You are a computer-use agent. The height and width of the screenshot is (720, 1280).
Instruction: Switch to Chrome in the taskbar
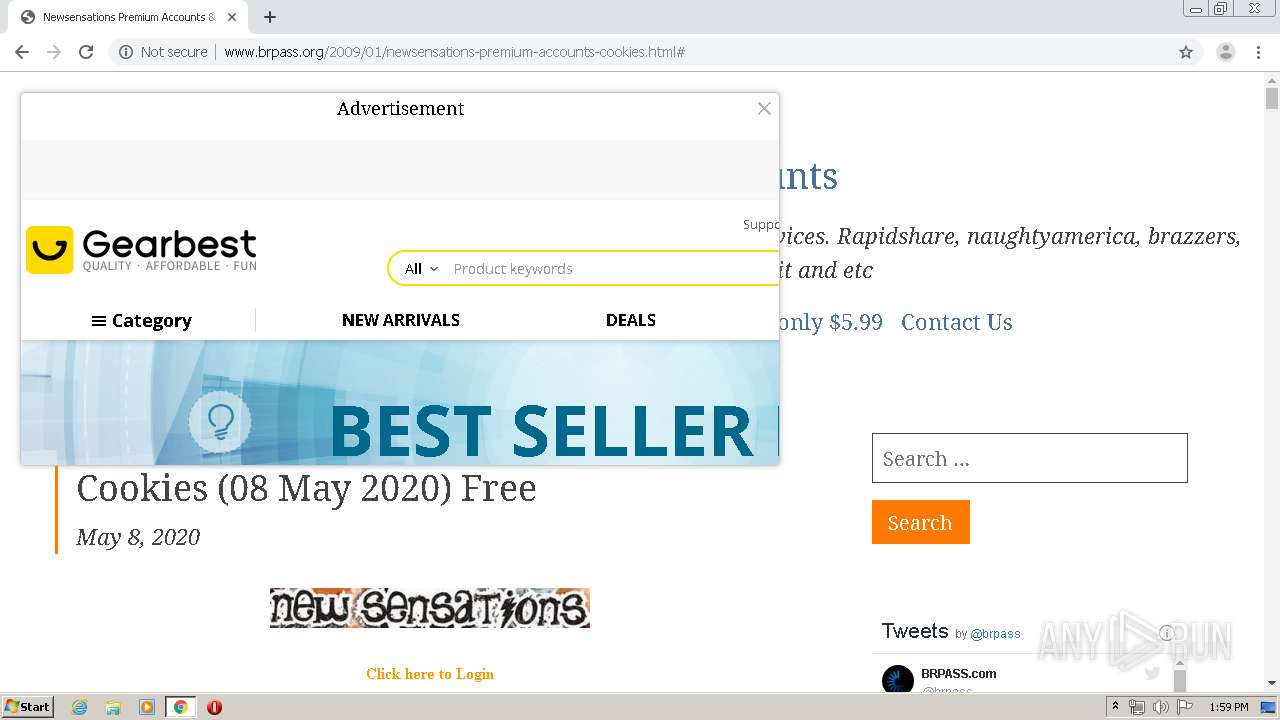pyautogui.click(x=180, y=707)
